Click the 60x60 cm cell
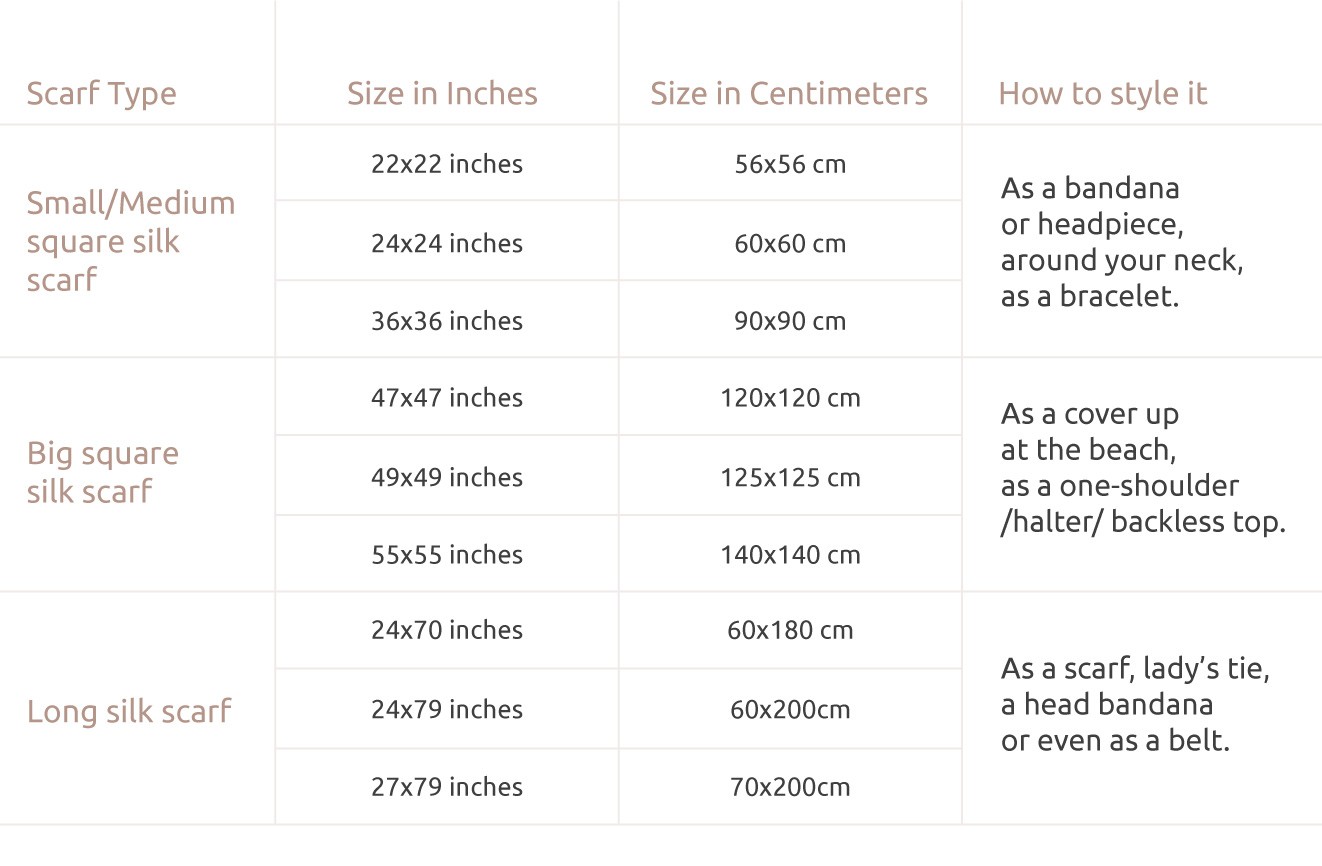 790,244
